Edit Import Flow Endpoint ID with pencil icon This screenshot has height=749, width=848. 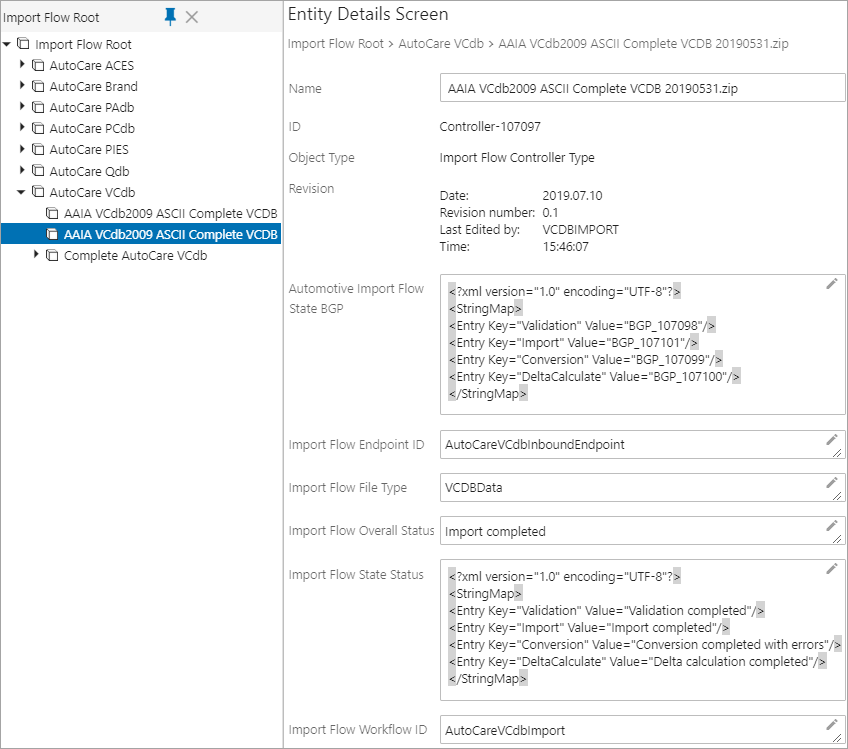[832, 440]
